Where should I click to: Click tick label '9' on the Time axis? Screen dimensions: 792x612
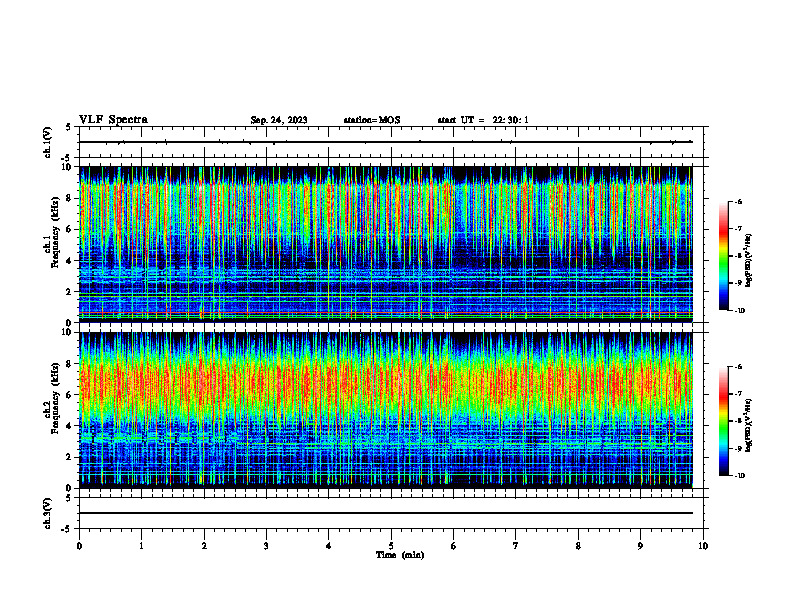[640, 546]
